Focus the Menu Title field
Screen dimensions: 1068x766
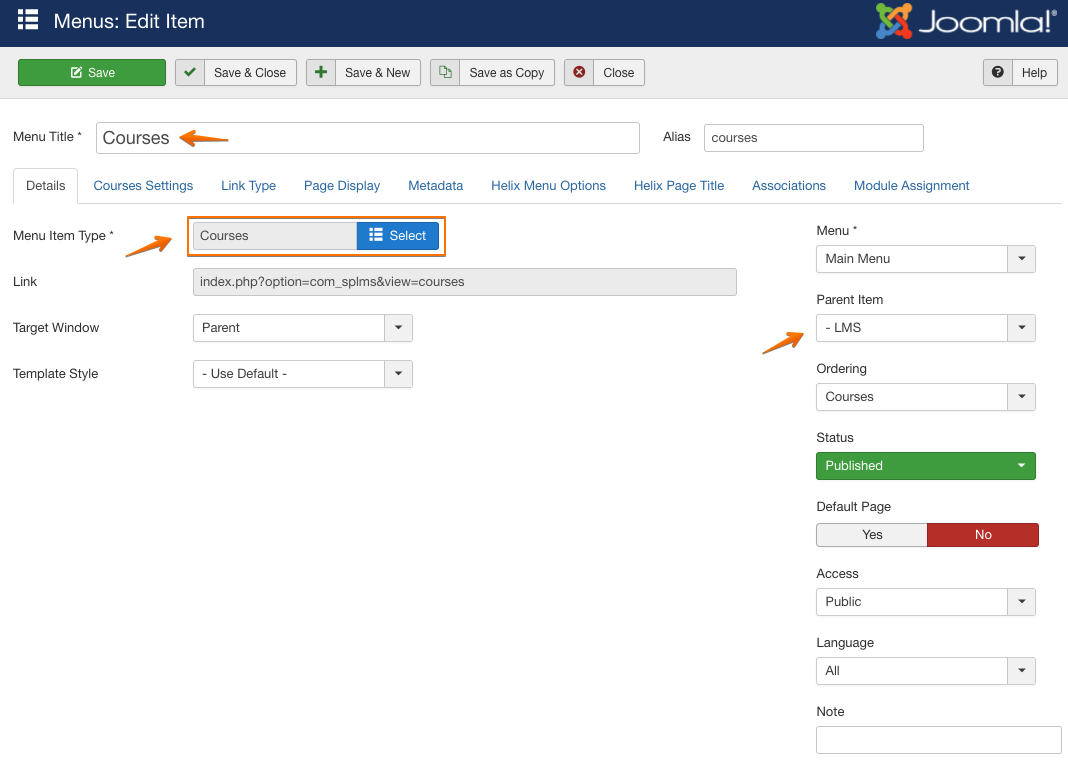click(368, 138)
